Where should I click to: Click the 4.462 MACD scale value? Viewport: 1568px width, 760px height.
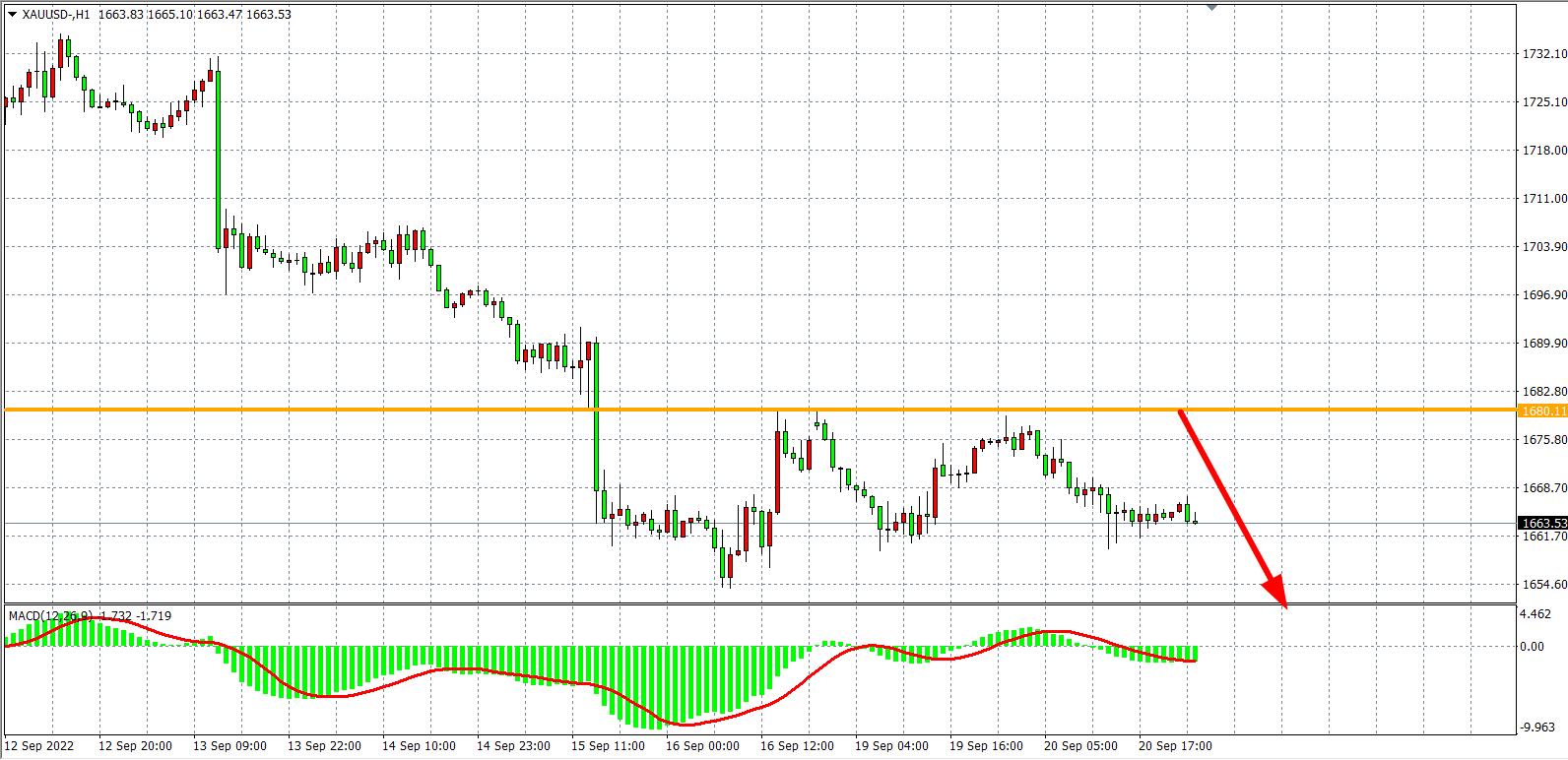pos(1535,614)
